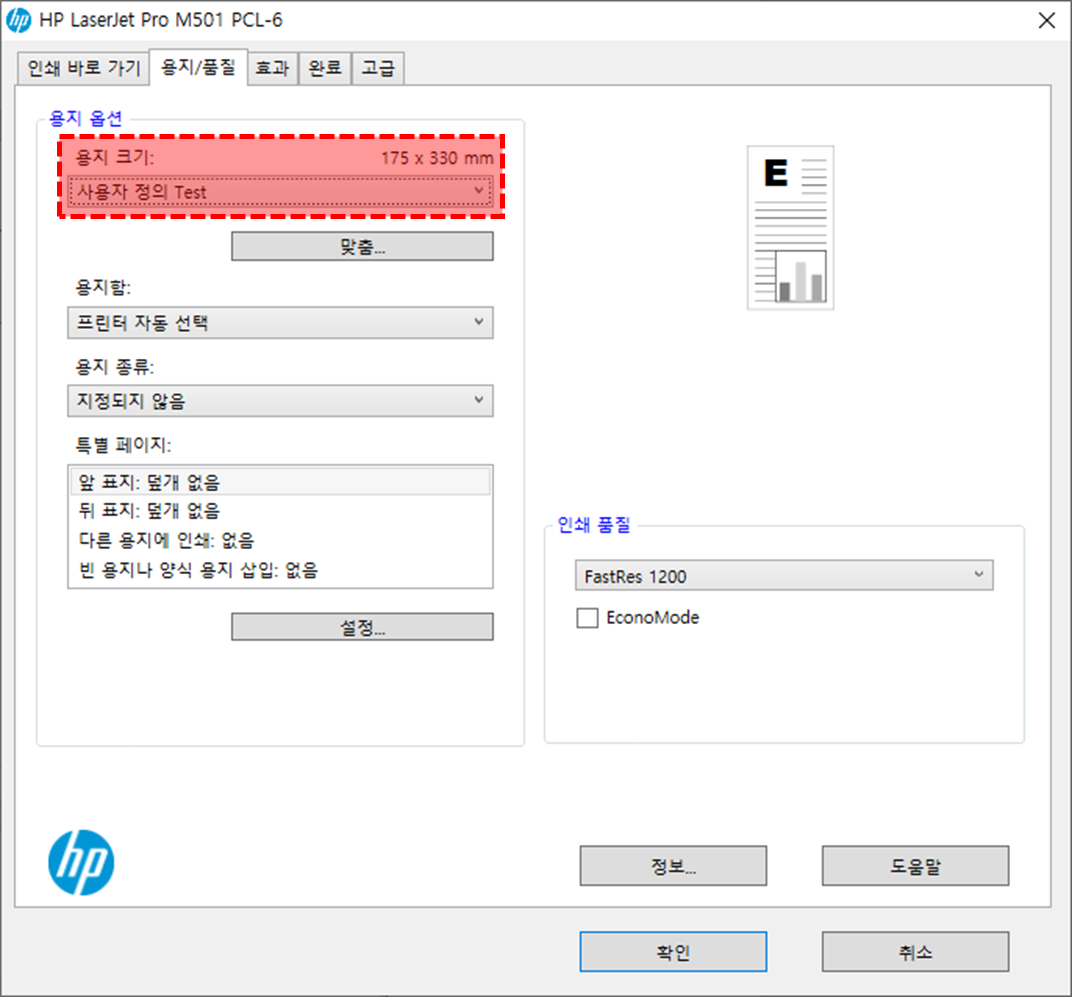Select the 앞 표지: 덮개 없음 list row
1072x997 pixels.
(x=280, y=481)
